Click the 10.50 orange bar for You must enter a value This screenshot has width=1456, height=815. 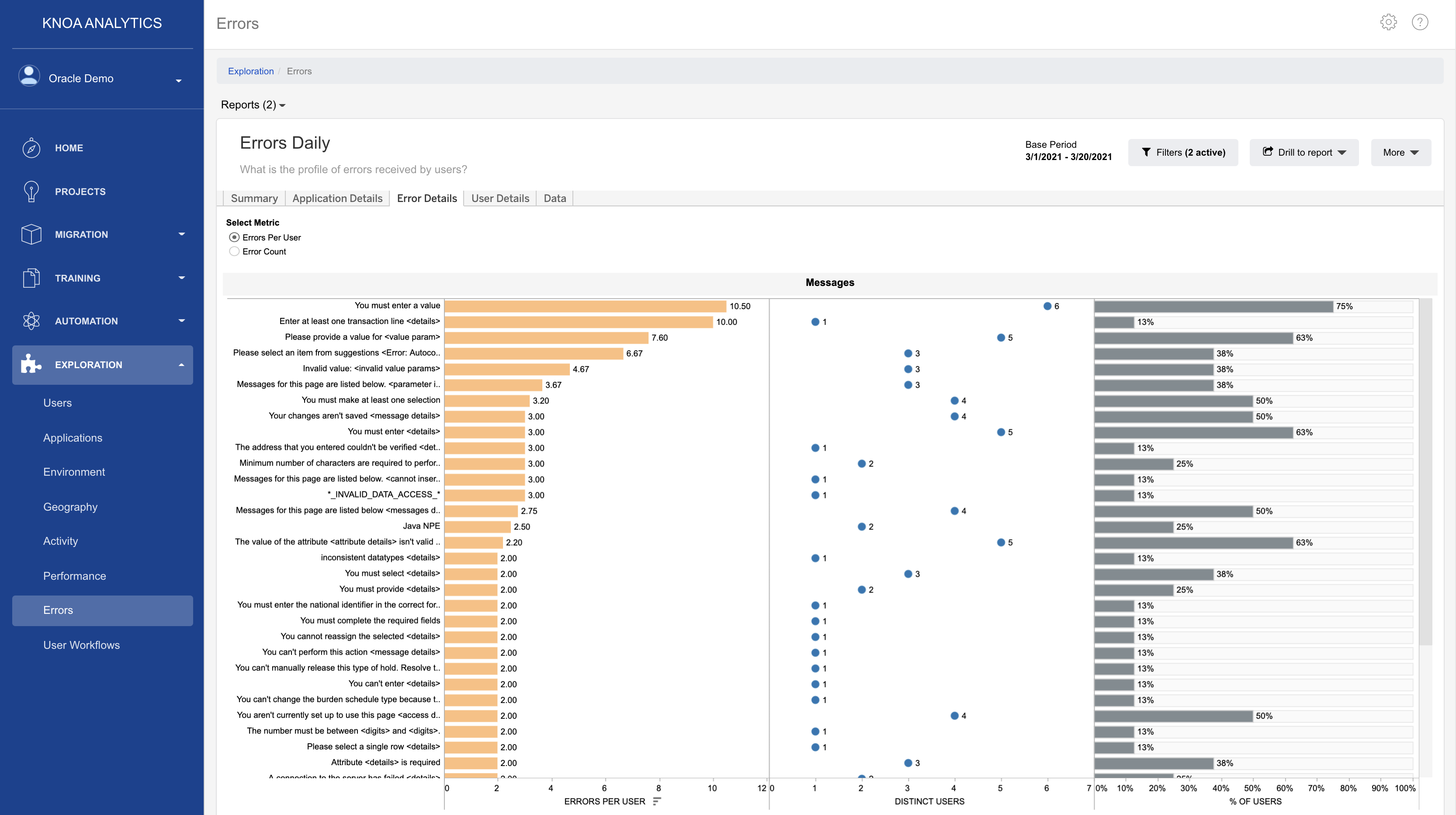[585, 306]
